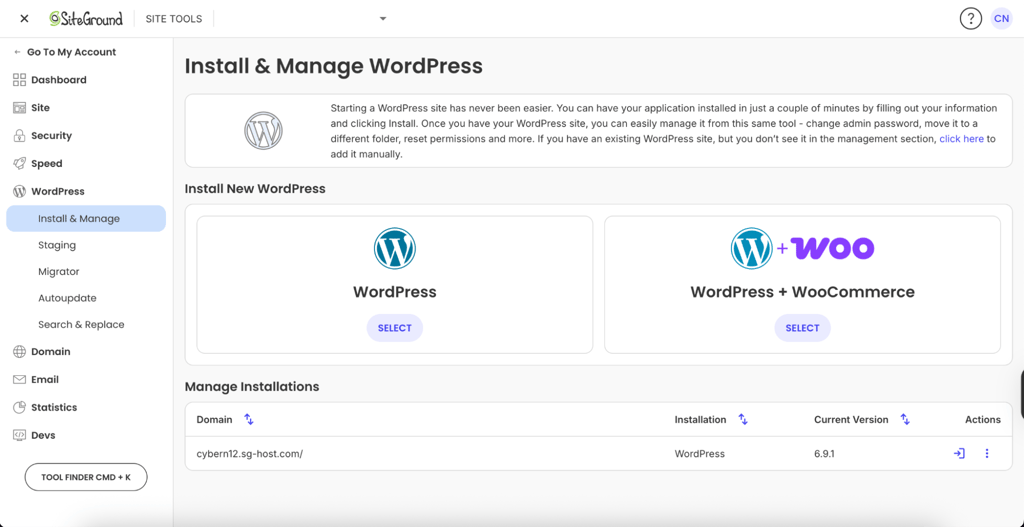Expand the Email menu section
This screenshot has height=527, width=1024.
tap(45, 379)
